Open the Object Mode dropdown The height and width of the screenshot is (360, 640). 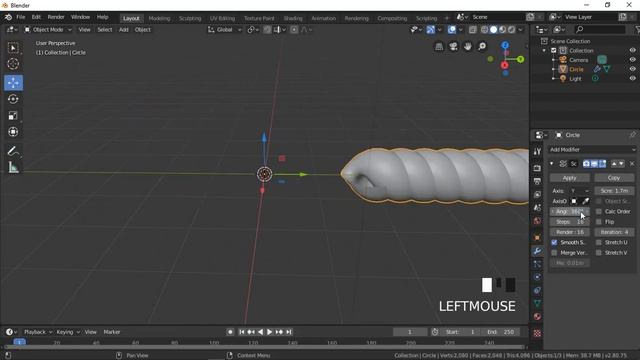tap(48, 30)
